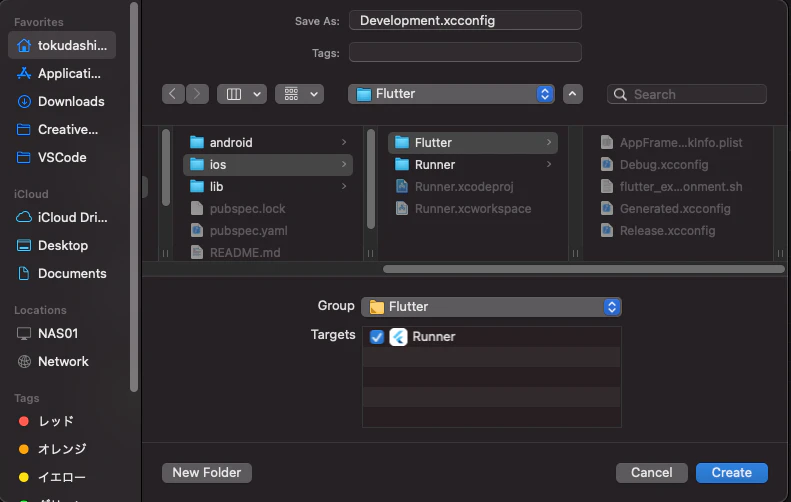Click the Tags input field
The image size is (791, 502).
click(465, 52)
